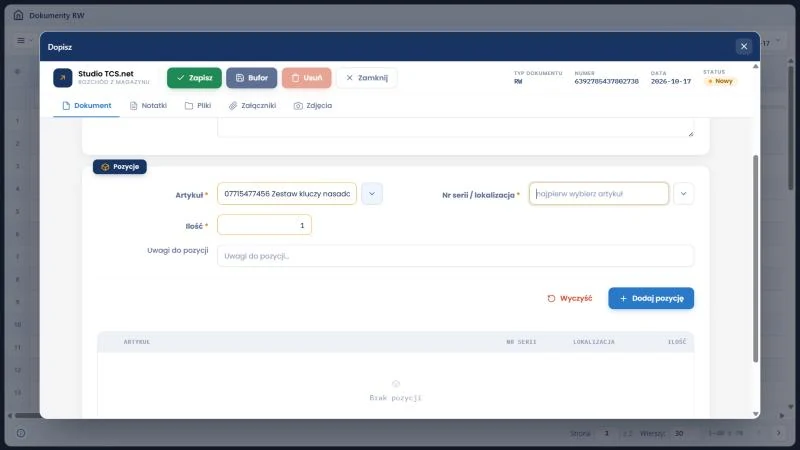Click the Nowy status badge
Image resolution: width=800 pixels, height=450 pixels.
tap(720, 81)
